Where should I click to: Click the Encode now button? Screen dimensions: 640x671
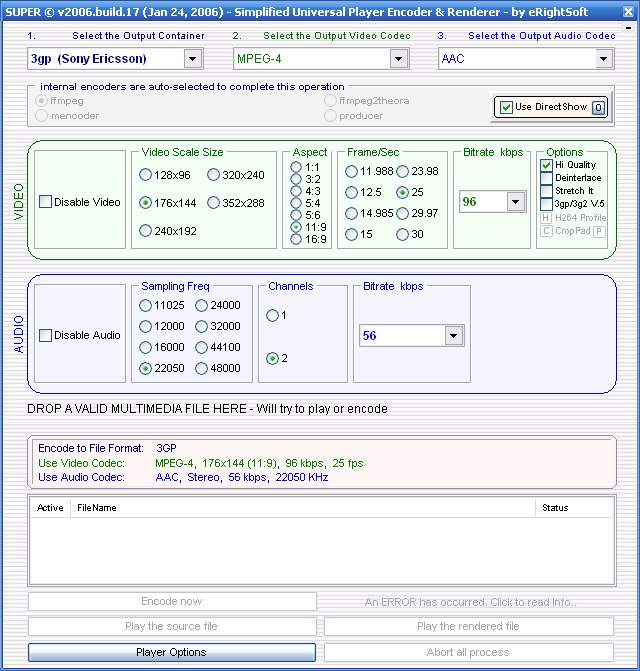tap(172, 602)
